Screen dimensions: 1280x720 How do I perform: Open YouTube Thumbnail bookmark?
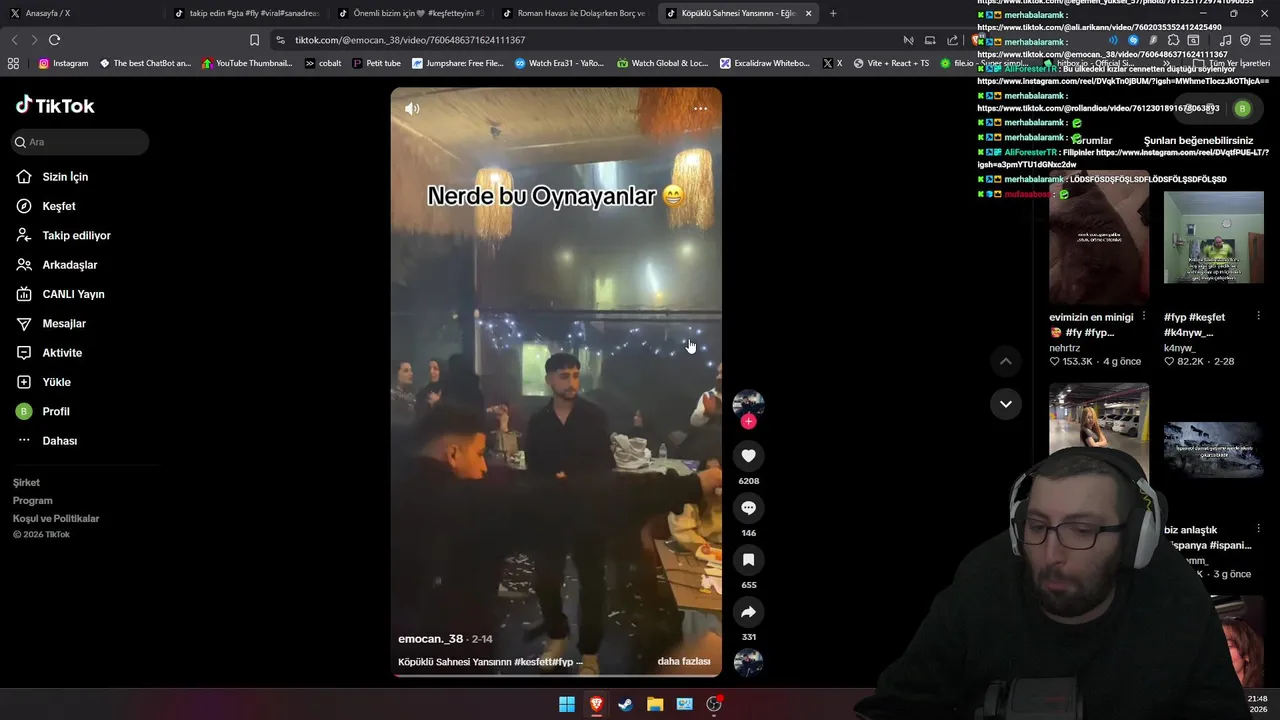point(247,63)
